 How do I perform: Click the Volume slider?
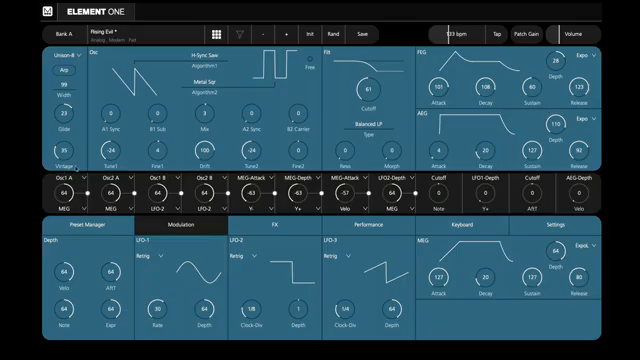(x=573, y=34)
